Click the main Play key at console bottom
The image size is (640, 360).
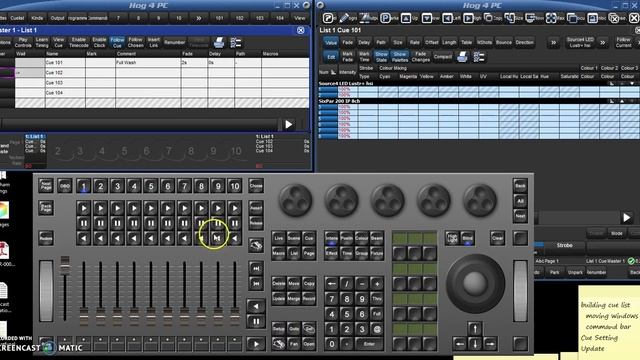point(256,344)
